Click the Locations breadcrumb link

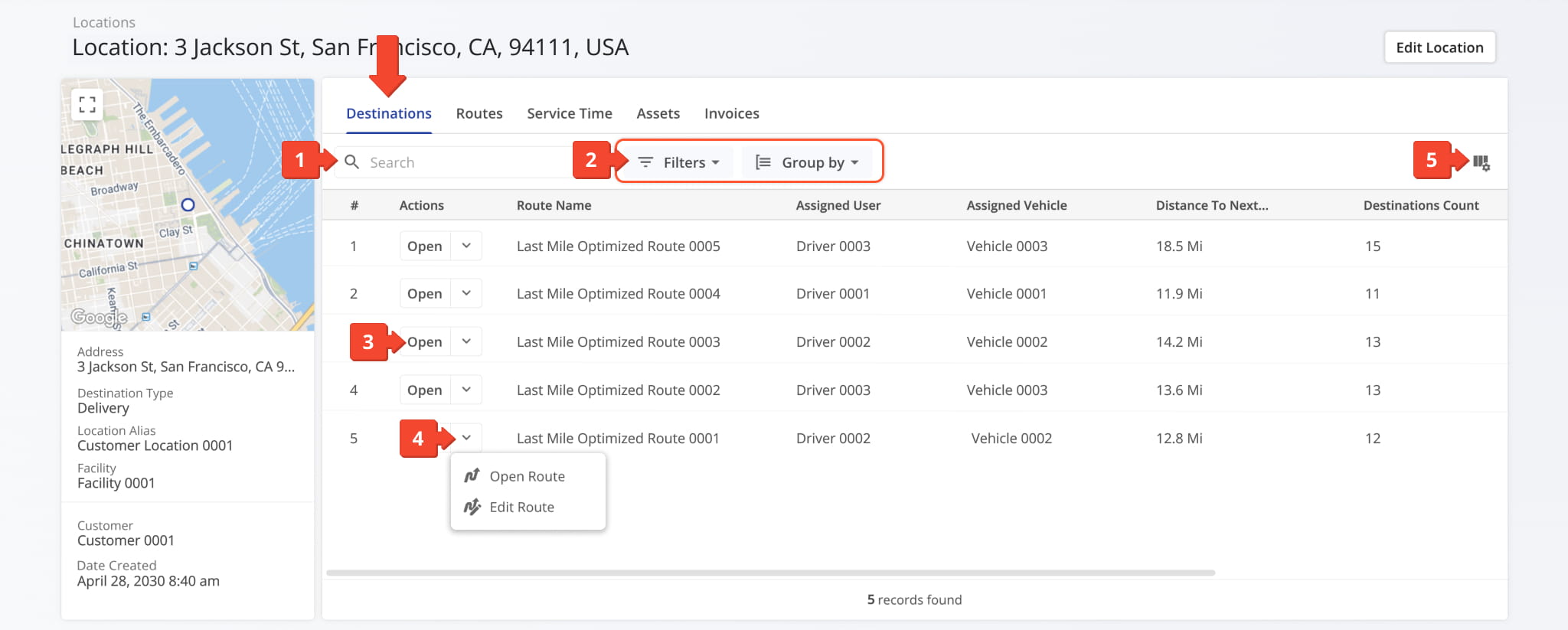104,22
